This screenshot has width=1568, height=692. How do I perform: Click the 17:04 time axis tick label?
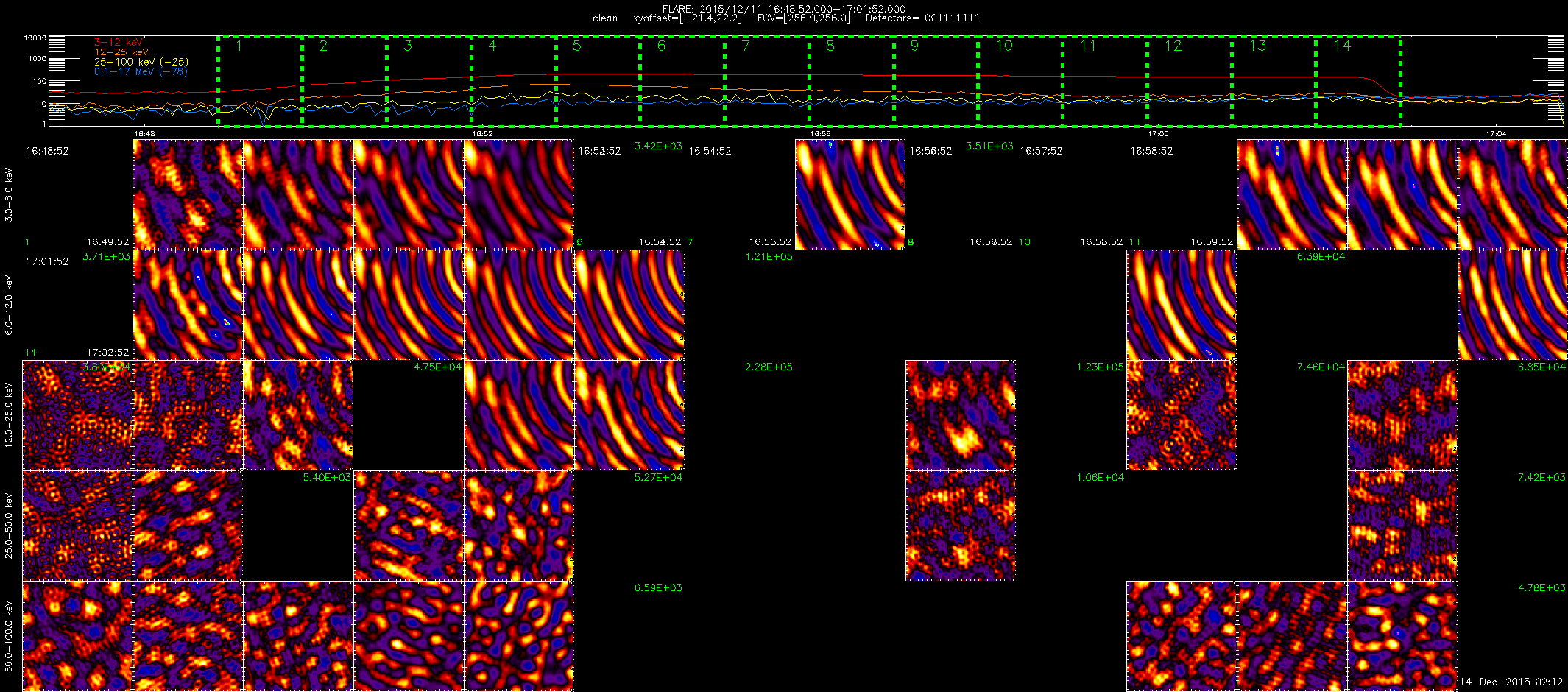1496,134
